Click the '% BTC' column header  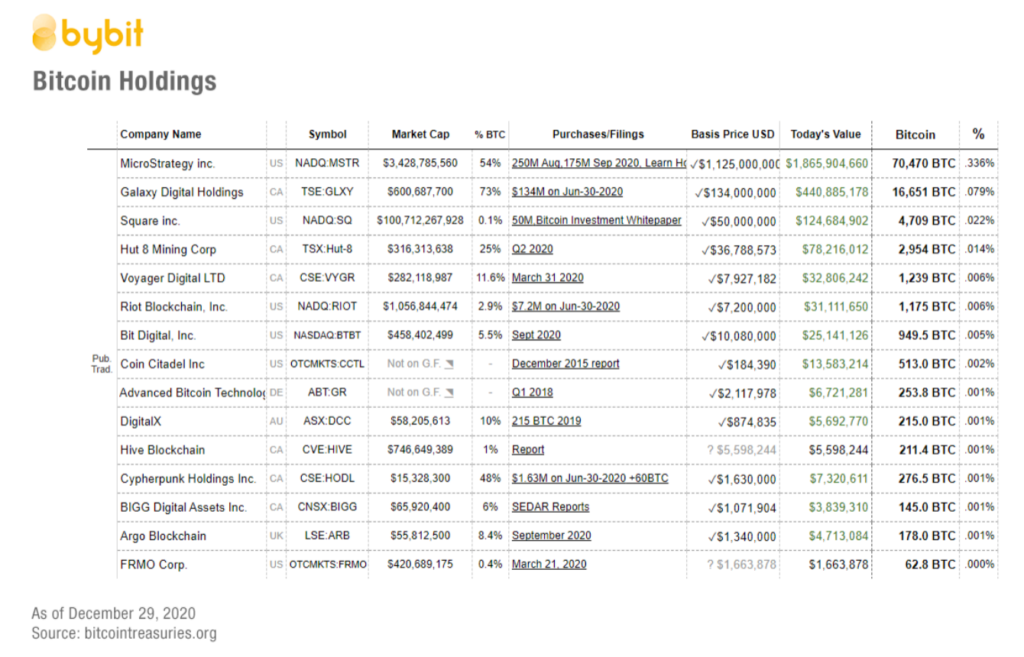click(490, 135)
